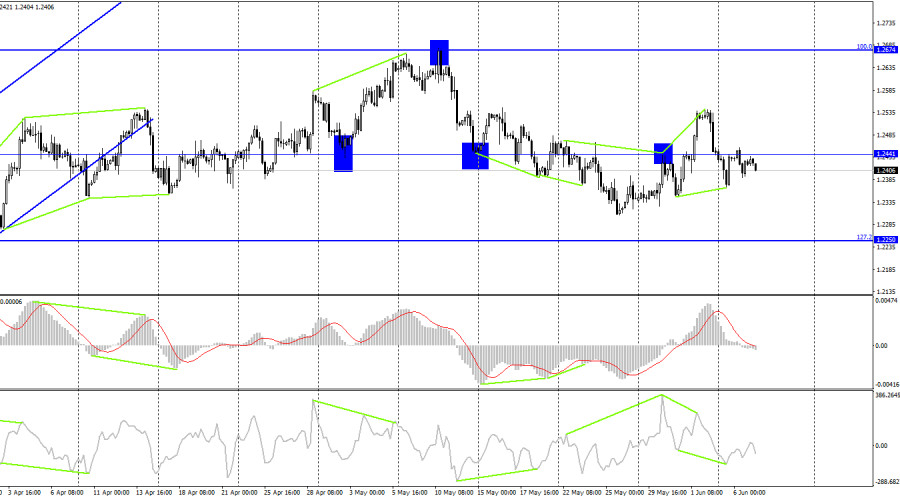Click the 10 May 08:00 time label
Screen dimensions: 900x500
(x=452, y=493)
